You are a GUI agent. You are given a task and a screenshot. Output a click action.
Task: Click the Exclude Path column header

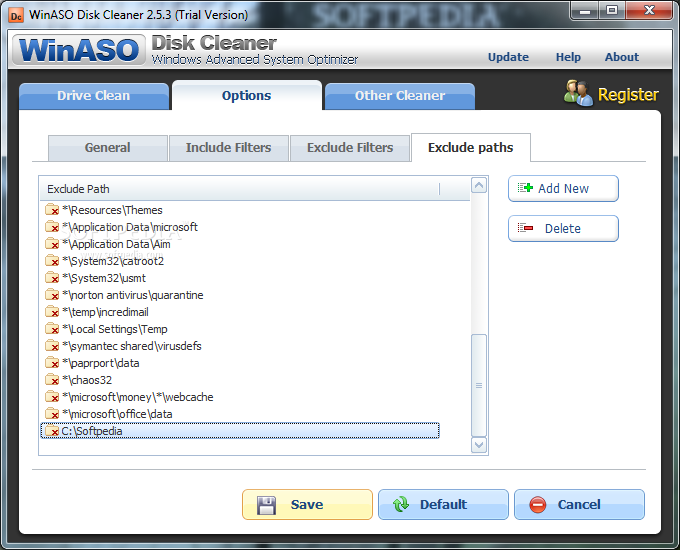[x=240, y=189]
